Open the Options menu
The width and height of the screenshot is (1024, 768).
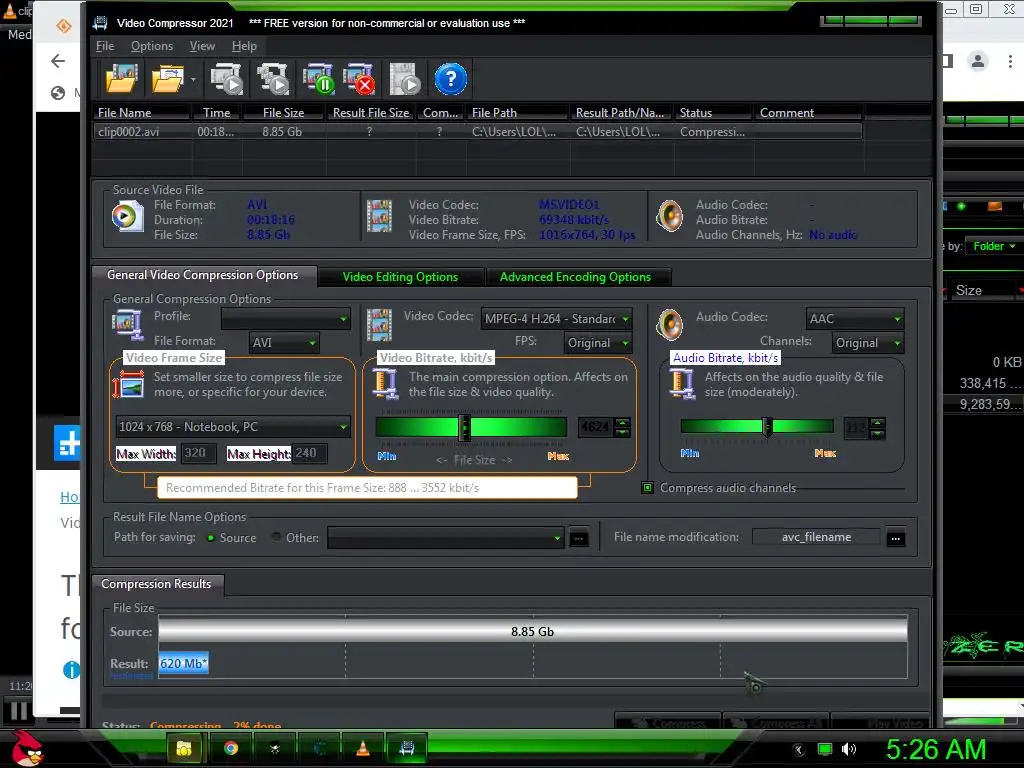(152, 46)
